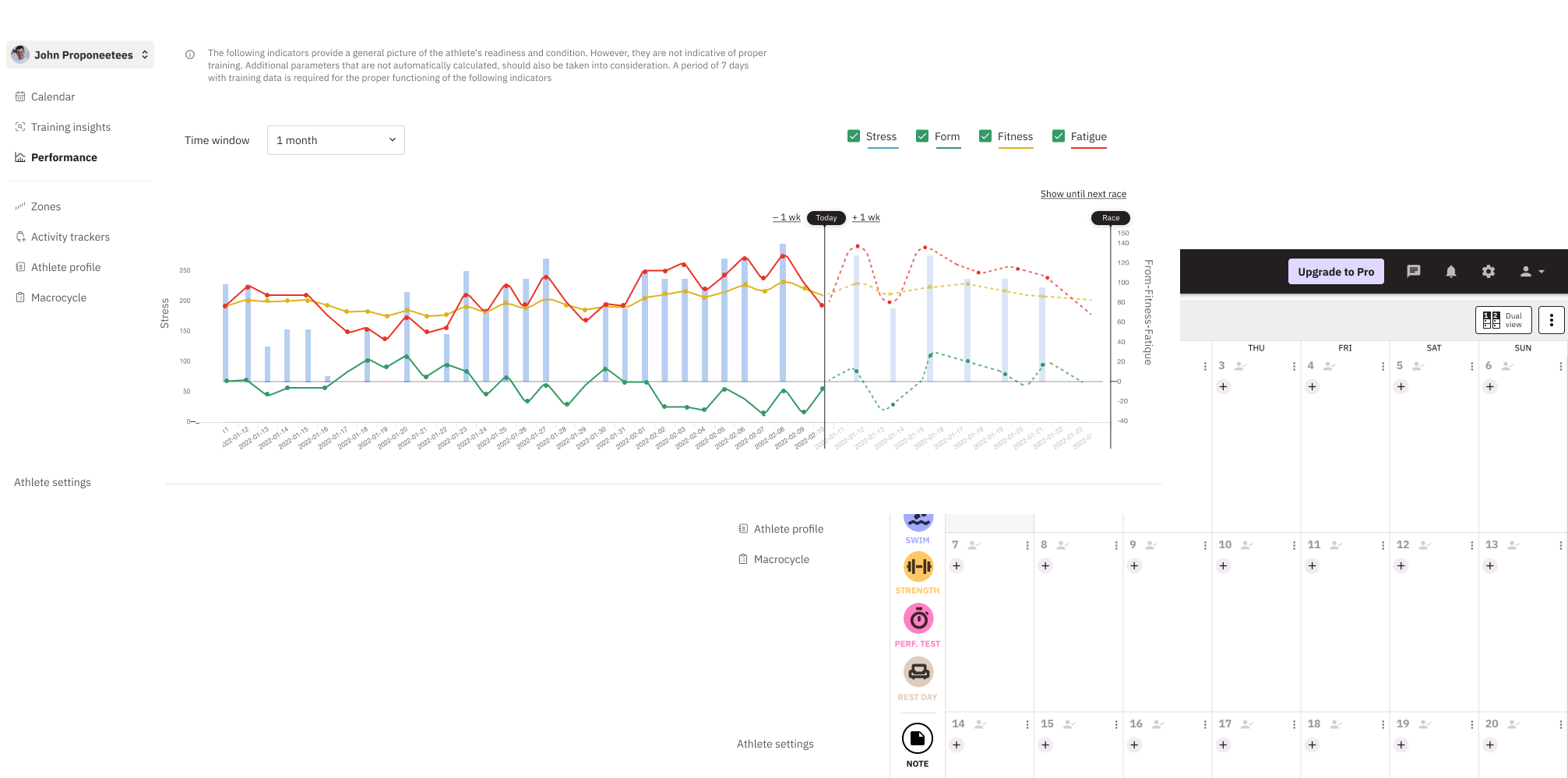1568x778 pixels.
Task: Disable the Stress checkbox
Action: pos(854,136)
